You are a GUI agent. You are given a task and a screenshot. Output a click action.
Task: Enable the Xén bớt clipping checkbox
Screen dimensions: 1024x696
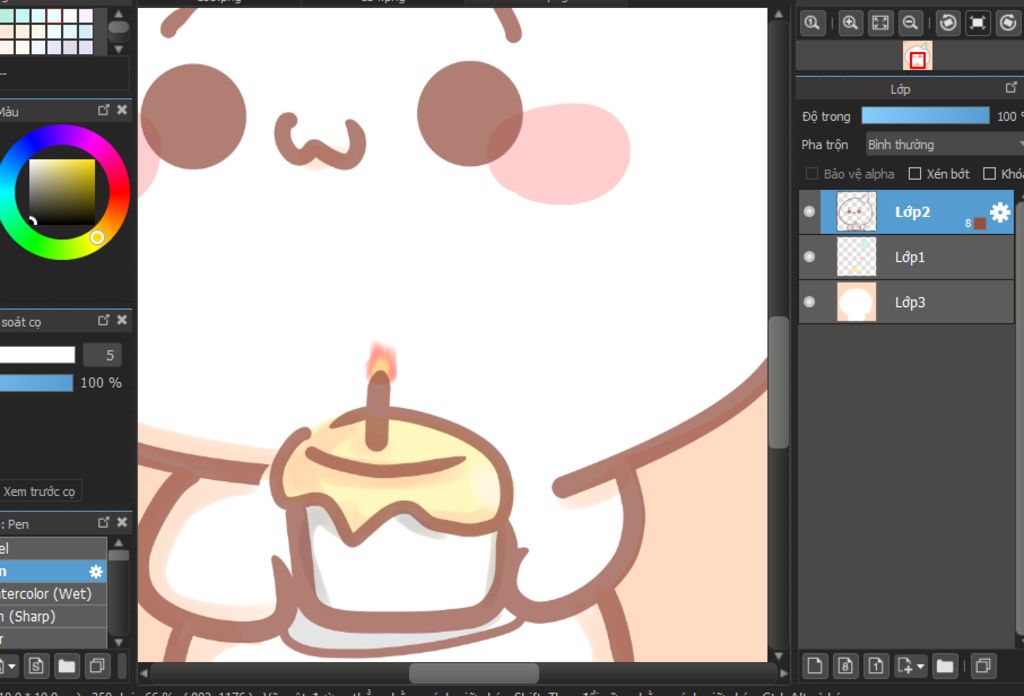(915, 174)
